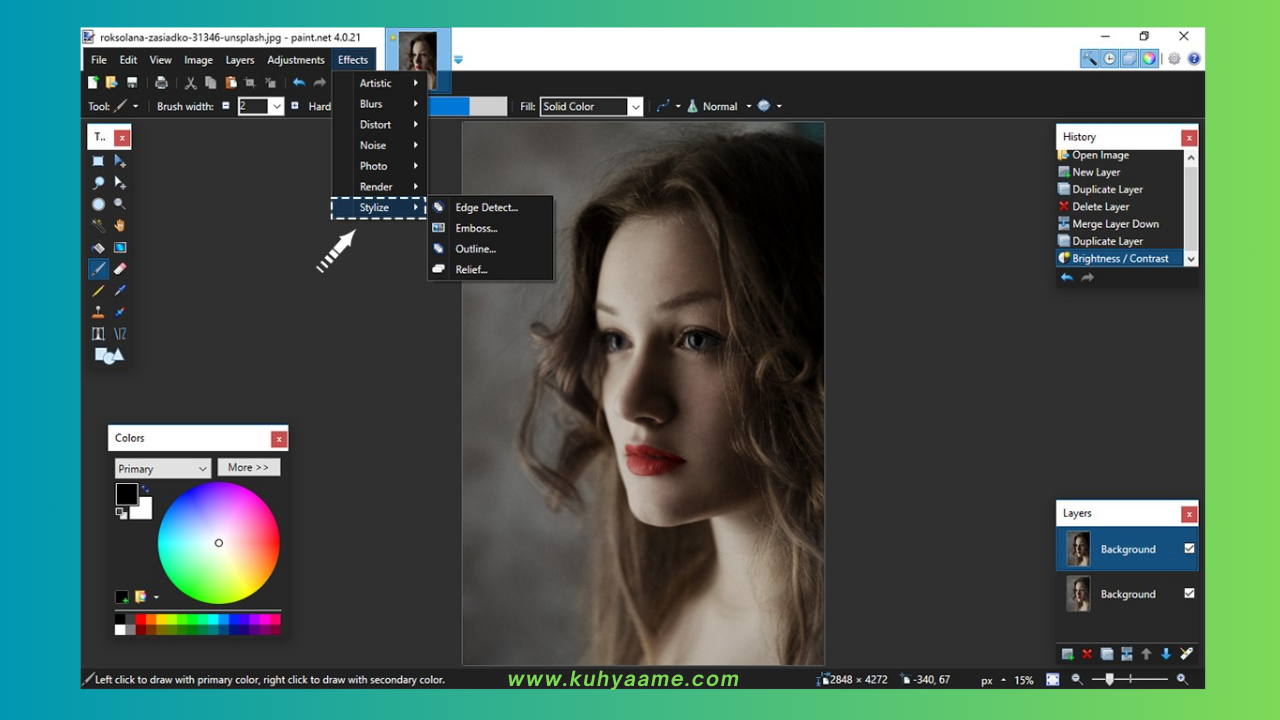Select the Paint Bucket tool

98,248
